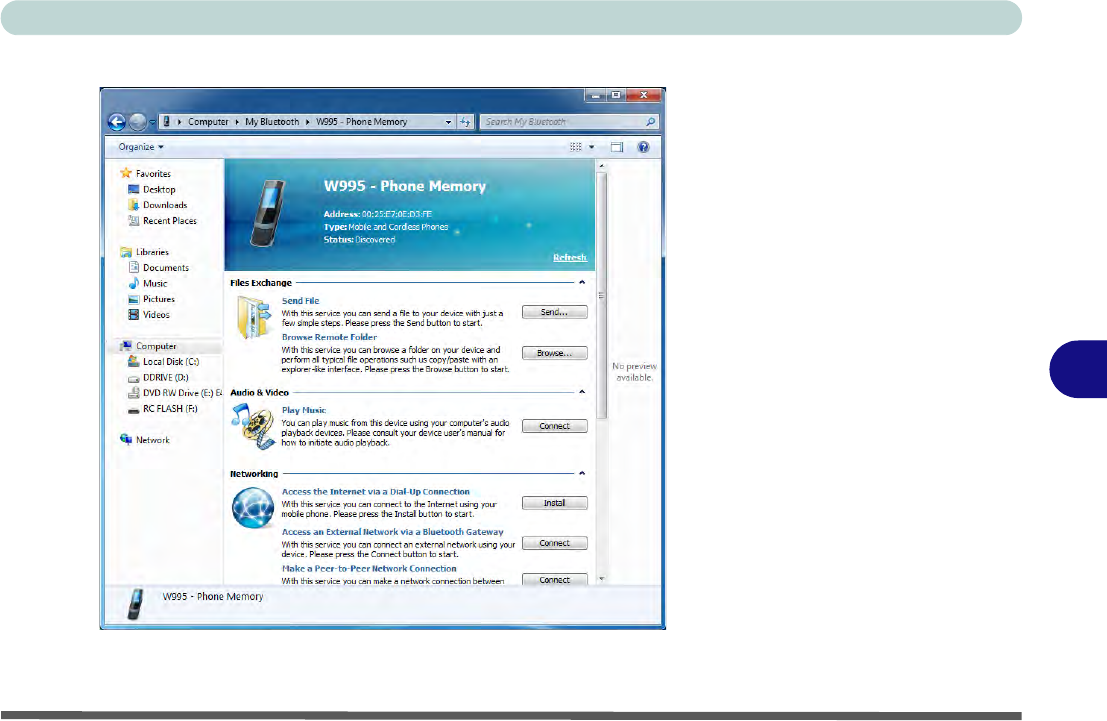Open the address bar history dropdown arrow
The height and width of the screenshot is (721, 1107).
pyautogui.click(x=448, y=122)
